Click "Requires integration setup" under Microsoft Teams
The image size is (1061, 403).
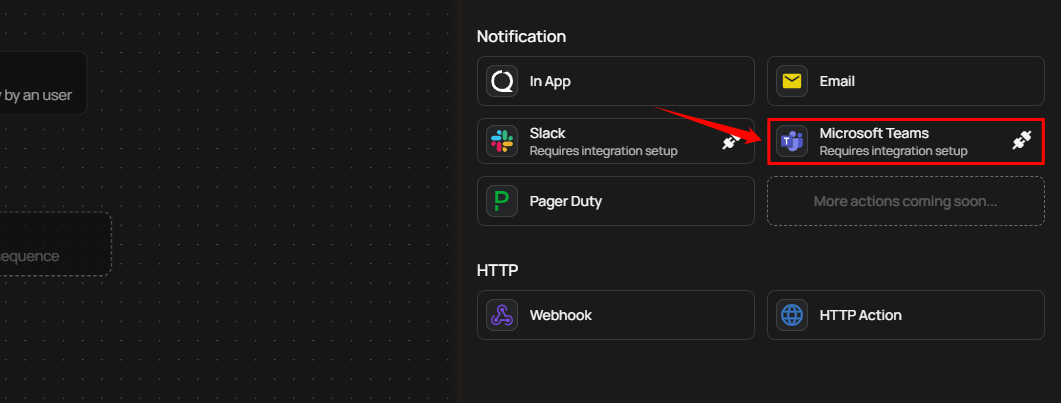[893, 151]
